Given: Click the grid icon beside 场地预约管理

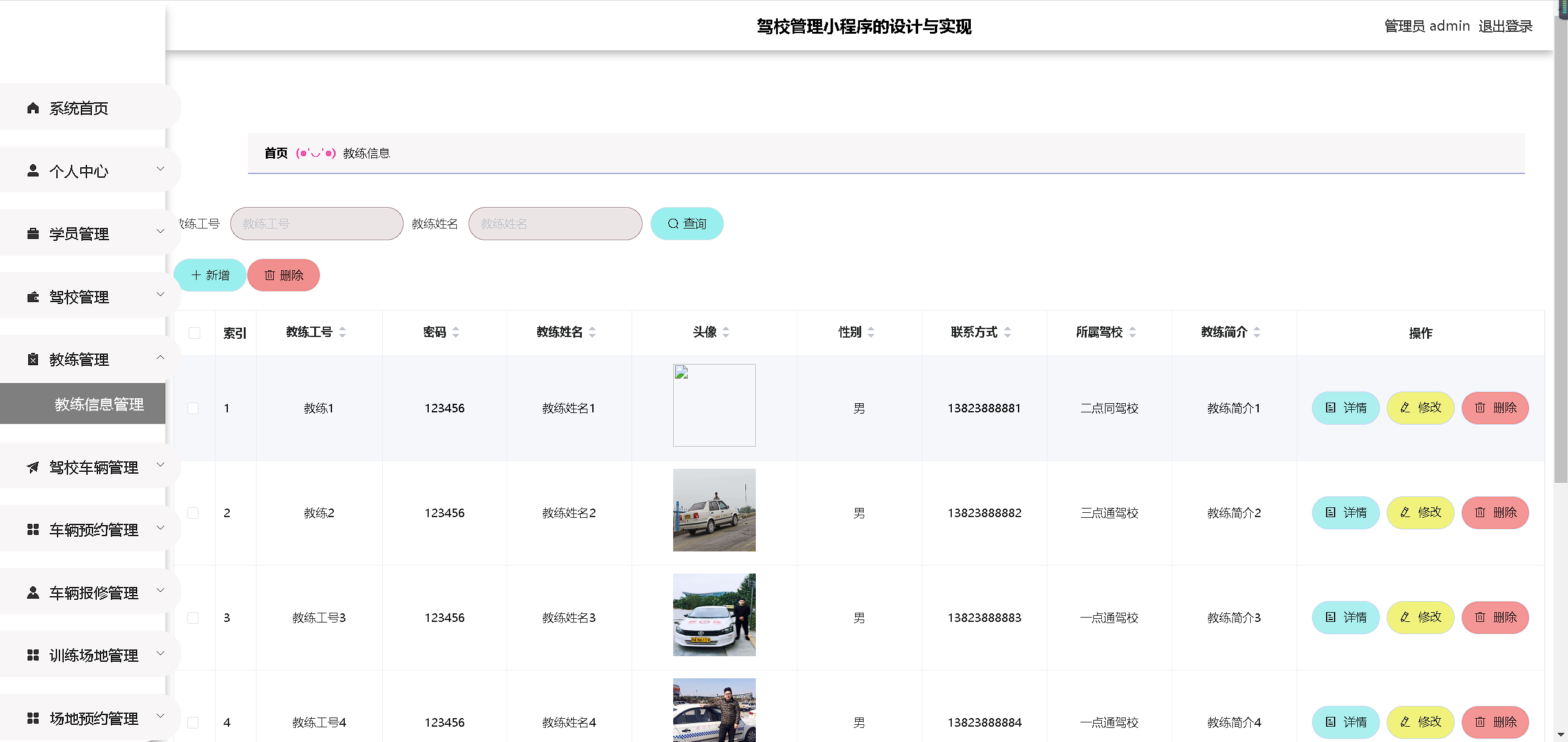Looking at the screenshot, I should click(x=33, y=719).
